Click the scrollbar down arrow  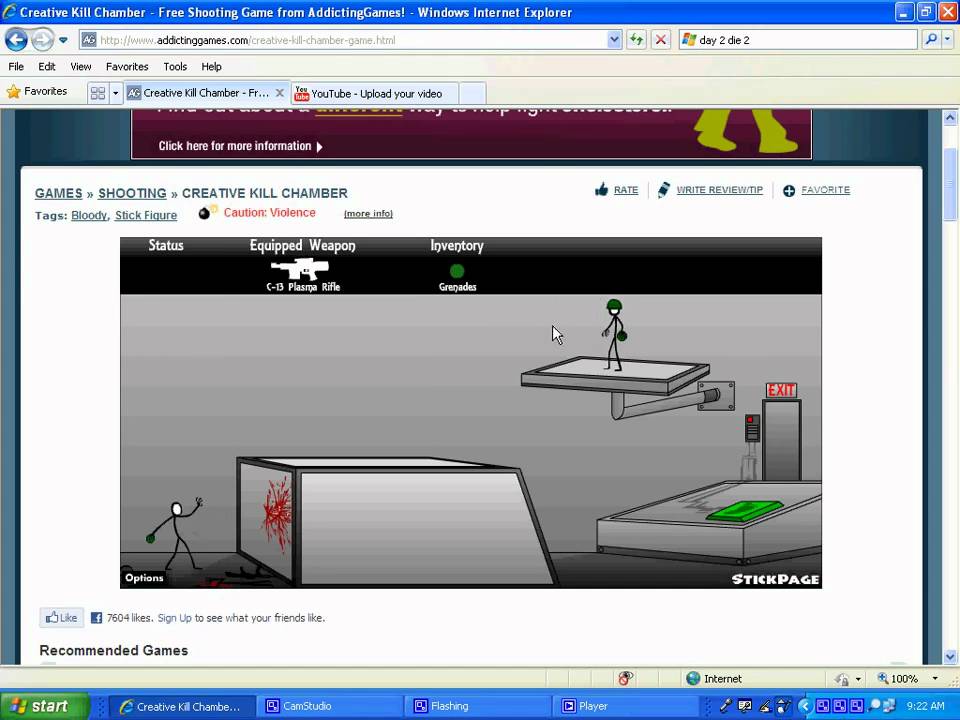pos(950,656)
